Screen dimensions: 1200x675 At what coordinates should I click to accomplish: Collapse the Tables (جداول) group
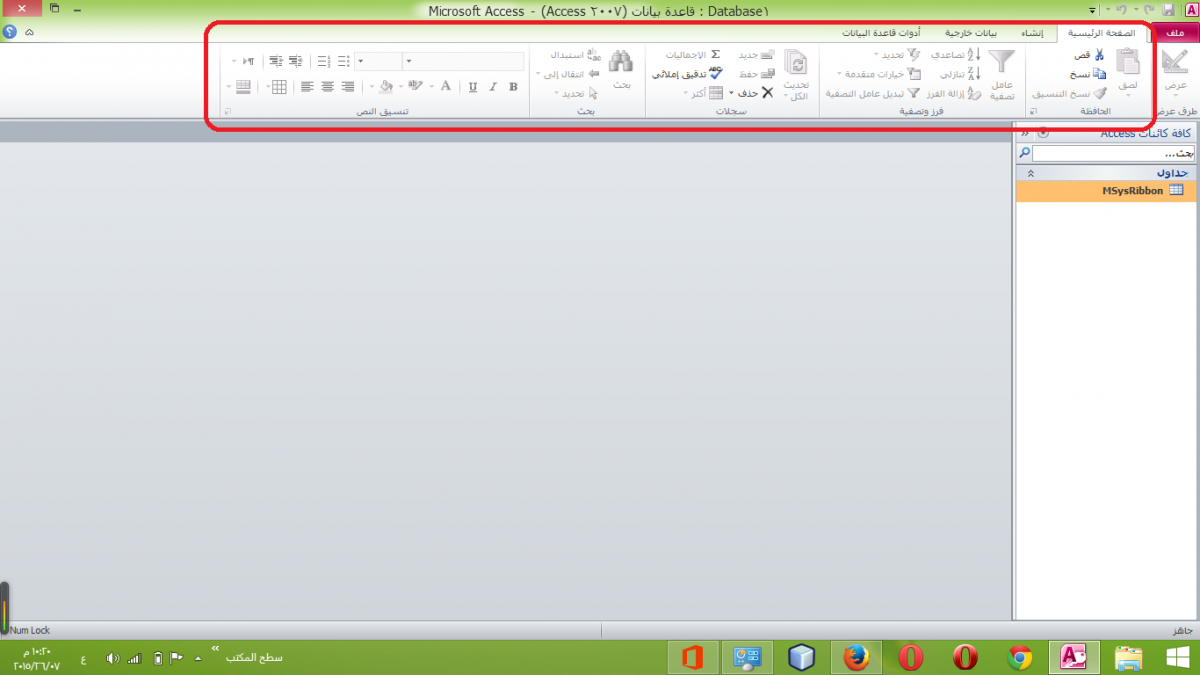point(1031,172)
